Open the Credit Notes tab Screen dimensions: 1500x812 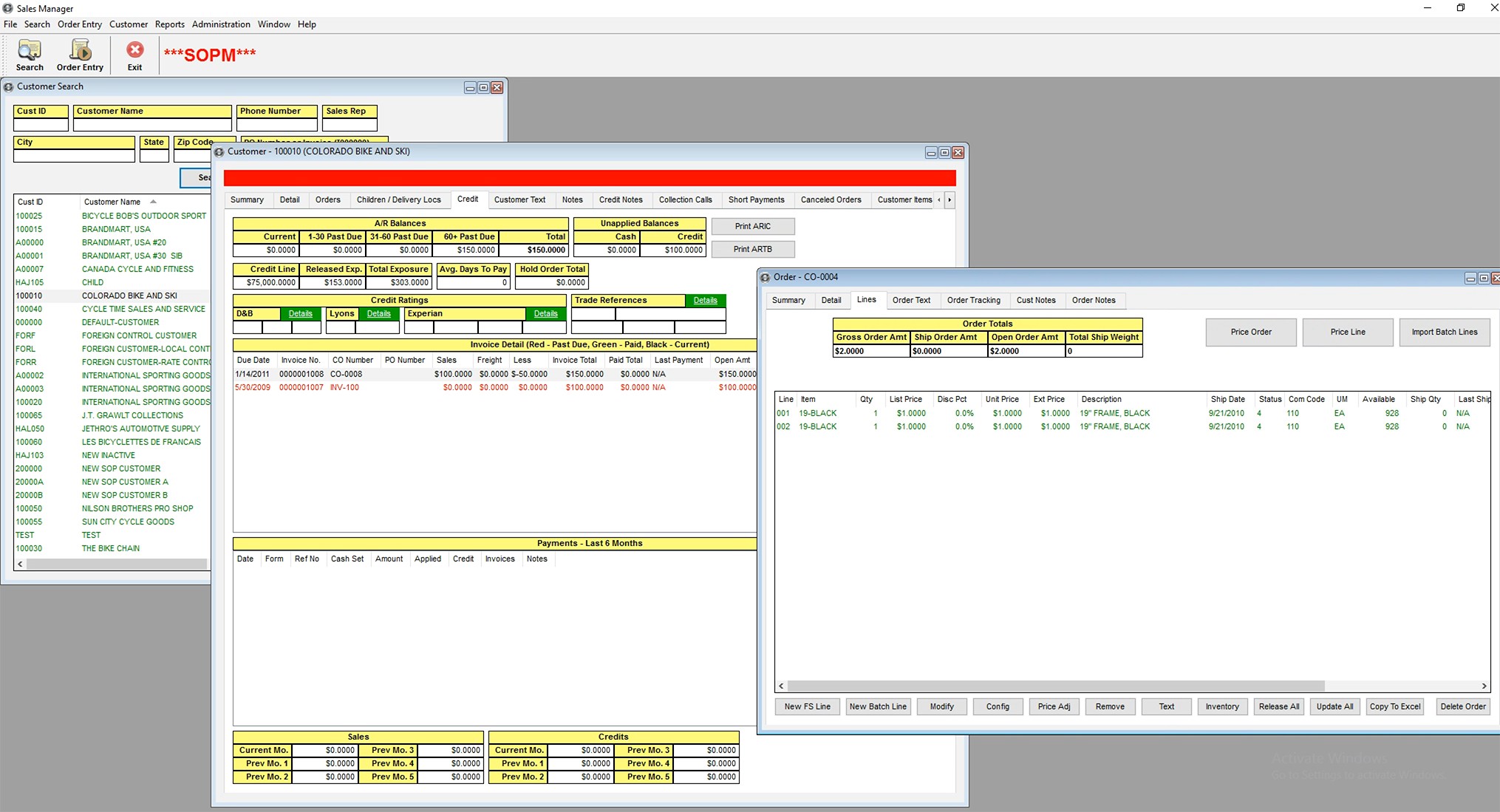621,200
